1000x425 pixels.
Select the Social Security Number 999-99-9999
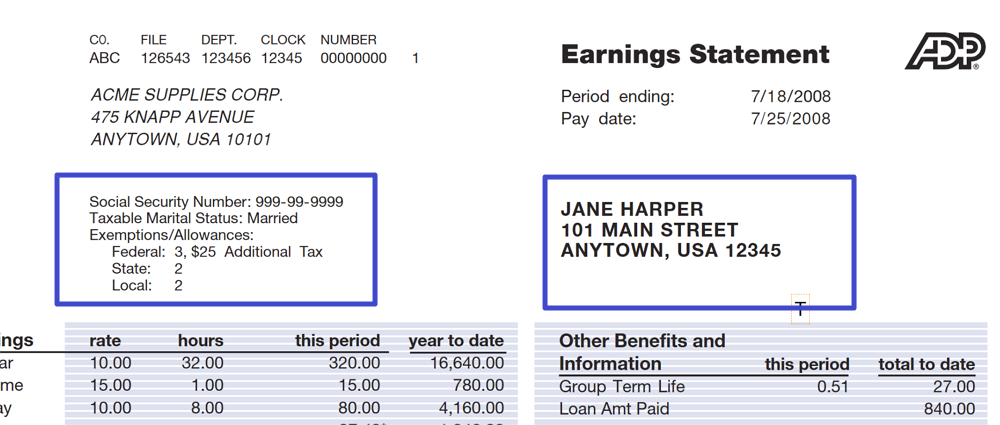299,202
